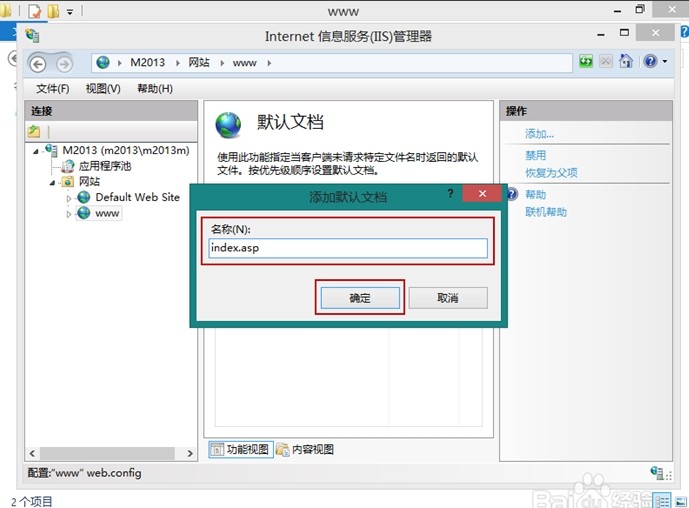Click the 确定 button in the dialog
Viewport: 689px width, 508px height.
[x=360, y=298]
